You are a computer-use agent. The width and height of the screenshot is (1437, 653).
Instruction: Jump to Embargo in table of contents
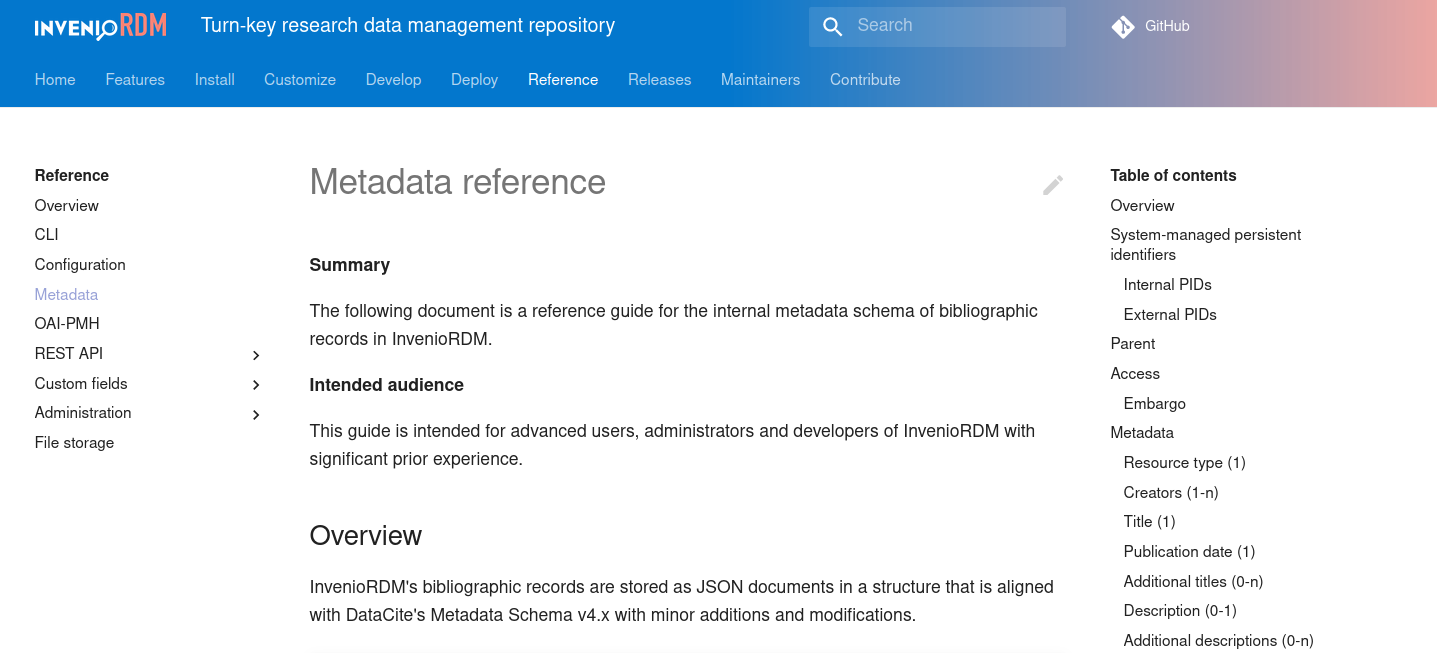click(x=1154, y=404)
